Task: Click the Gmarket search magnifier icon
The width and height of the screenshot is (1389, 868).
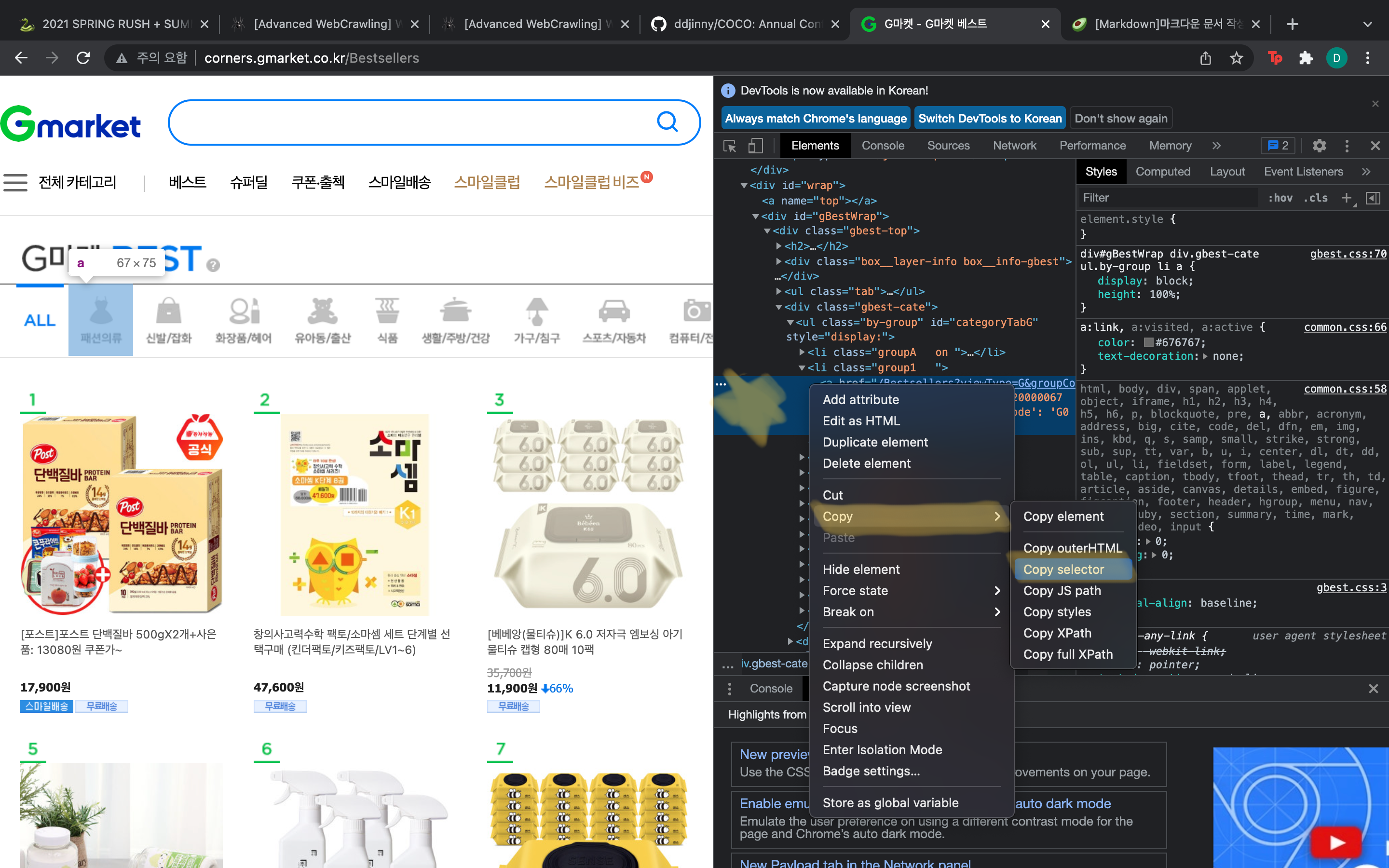Action: point(667,122)
